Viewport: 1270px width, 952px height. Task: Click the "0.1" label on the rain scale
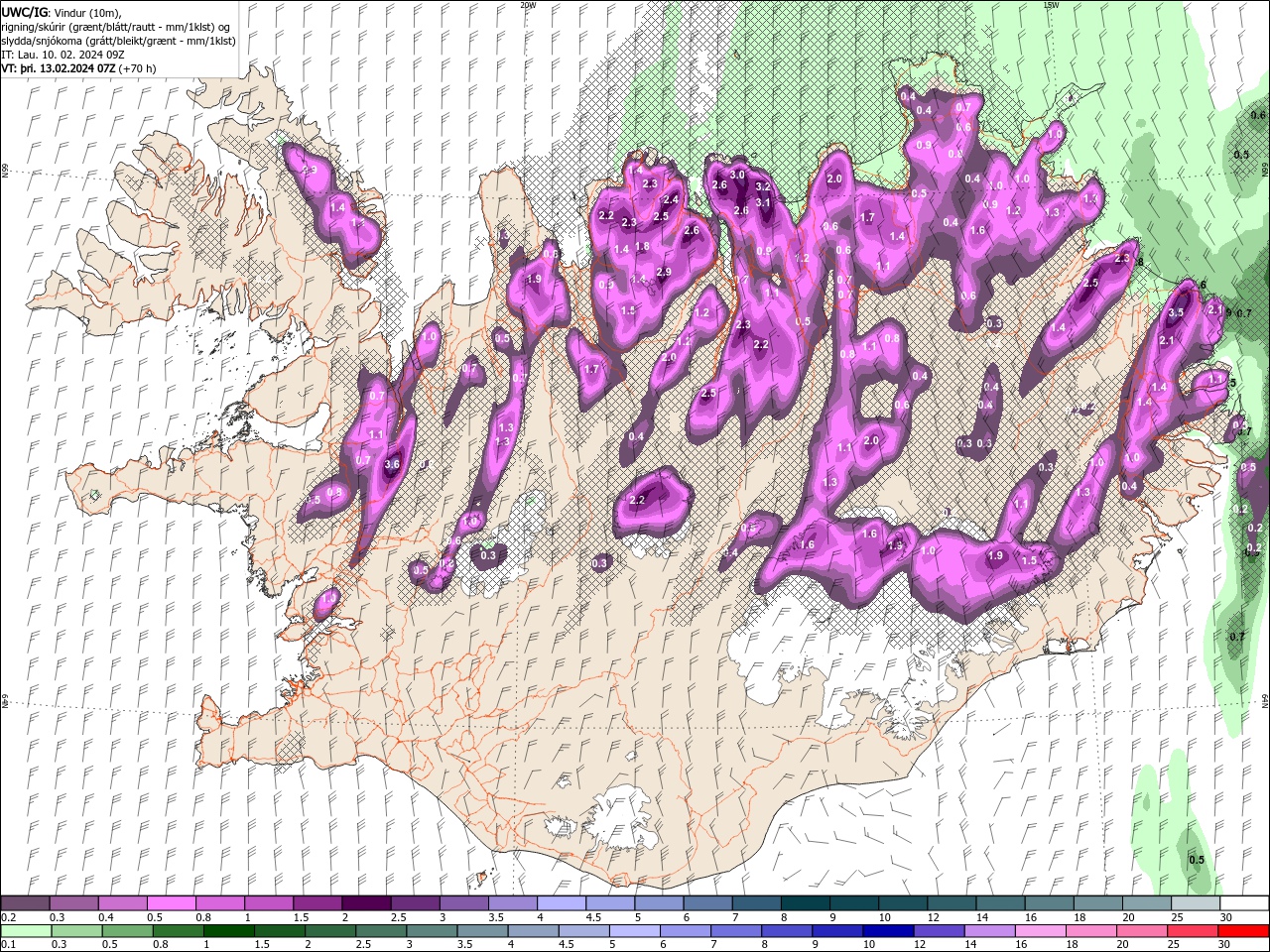point(7,945)
